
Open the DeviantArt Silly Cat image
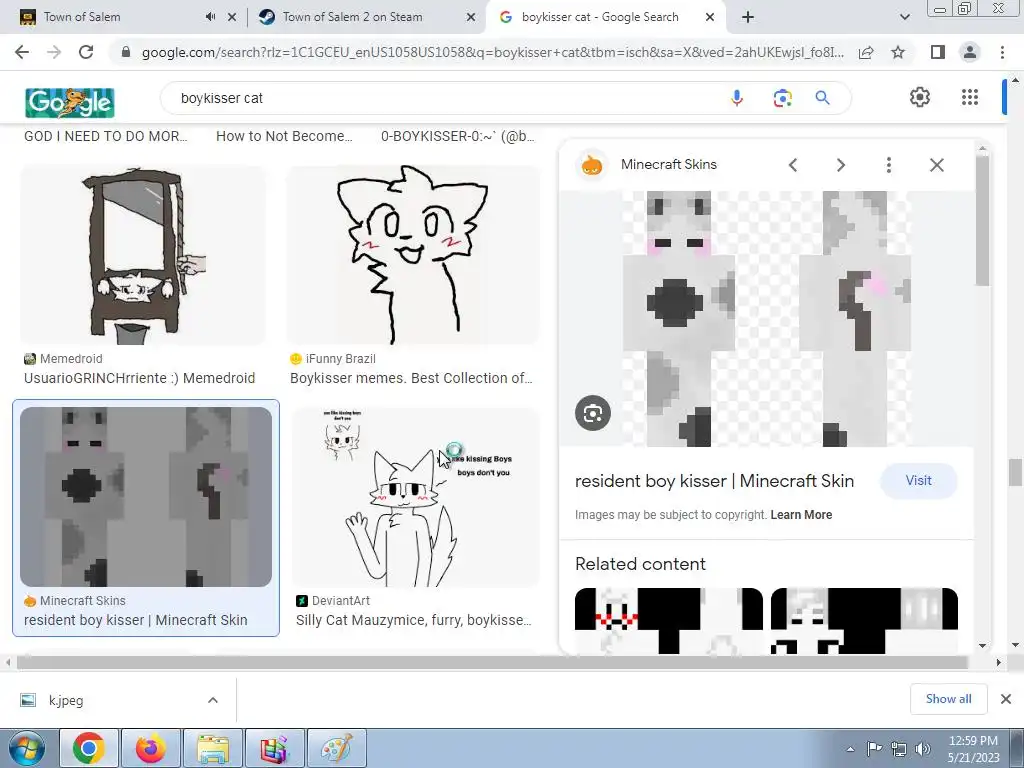tap(416, 498)
